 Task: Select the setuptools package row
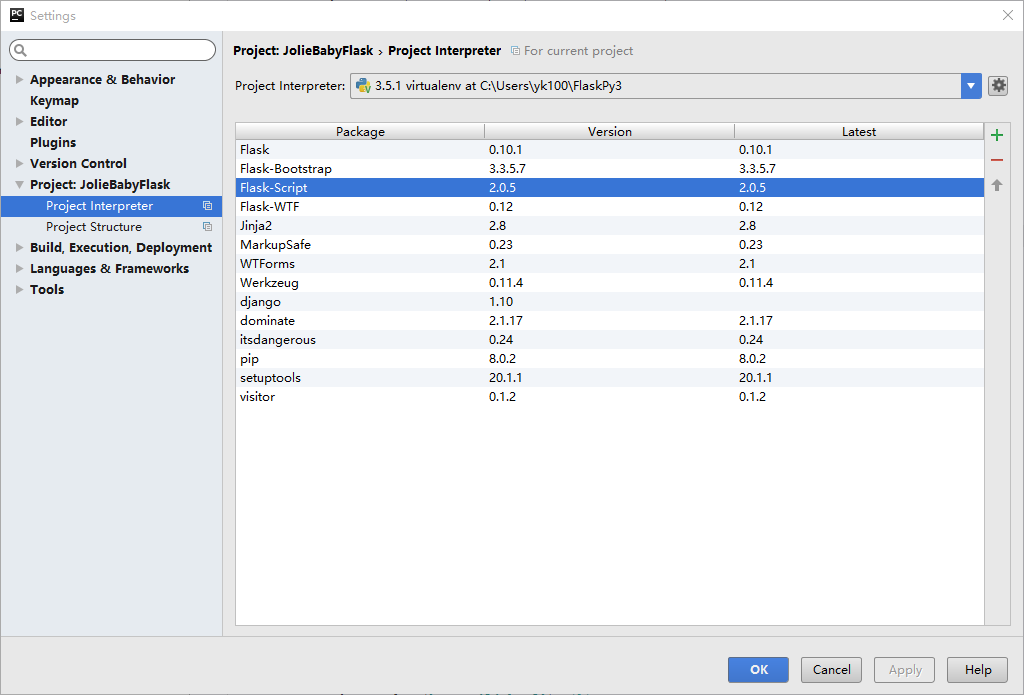pos(609,377)
